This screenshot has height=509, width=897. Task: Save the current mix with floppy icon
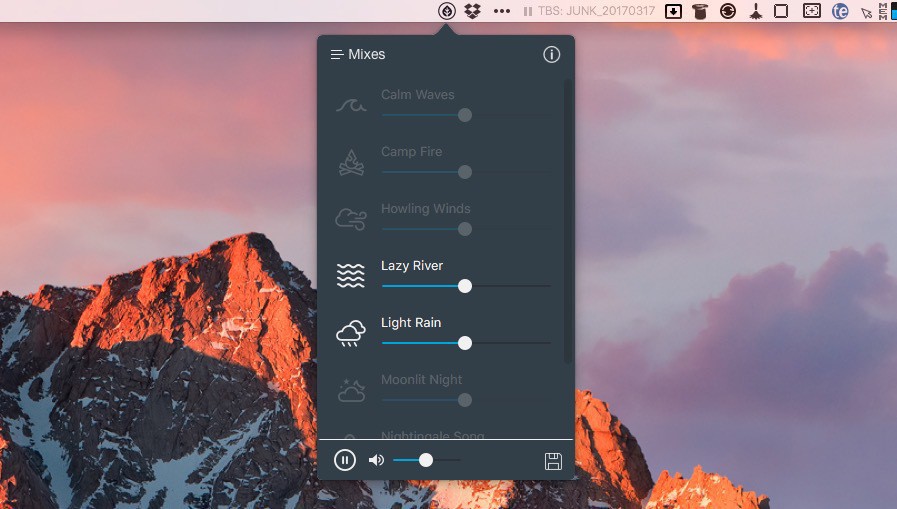[x=553, y=461]
